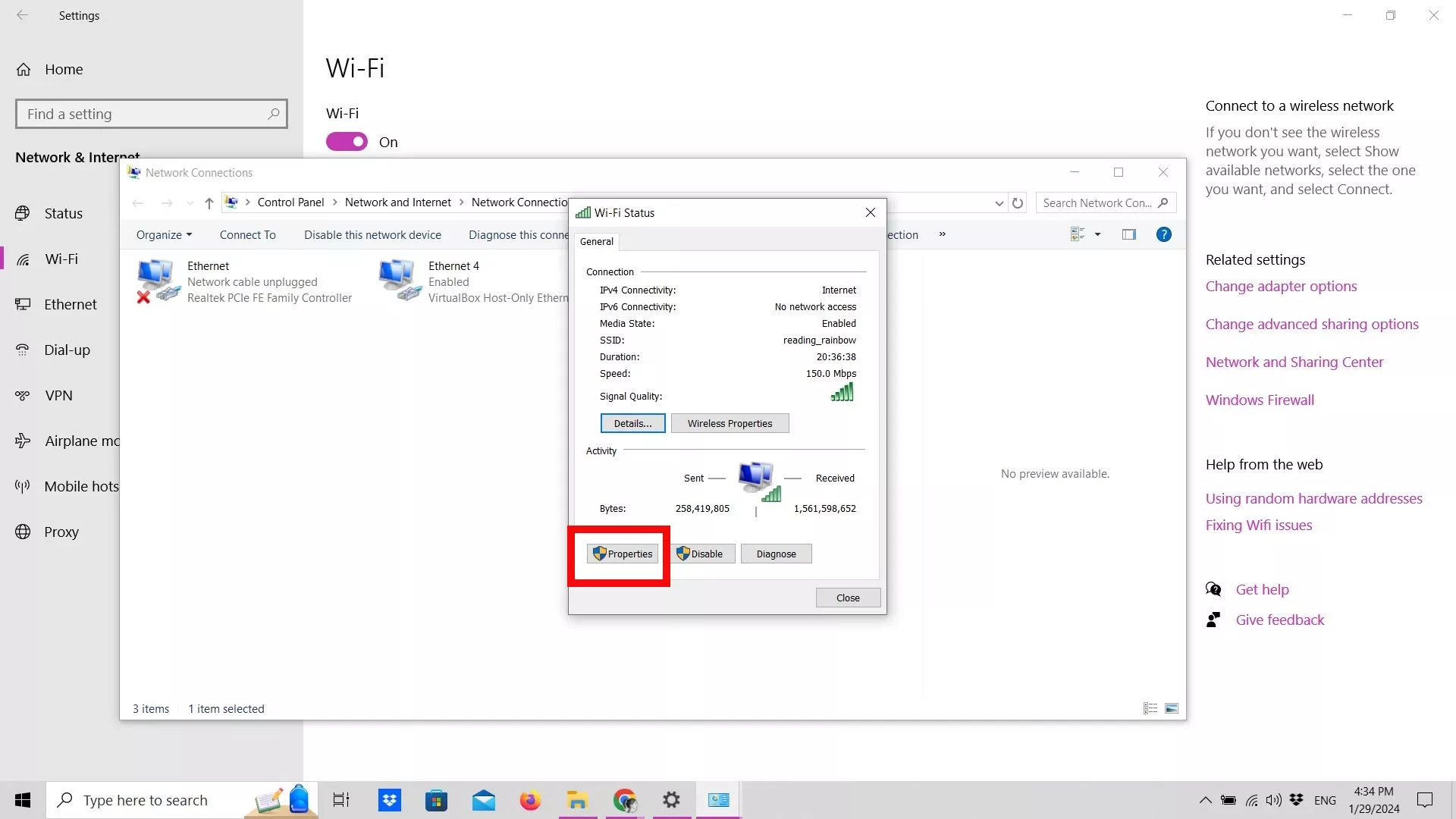Open the change view options dropdown arrow

1097,234
